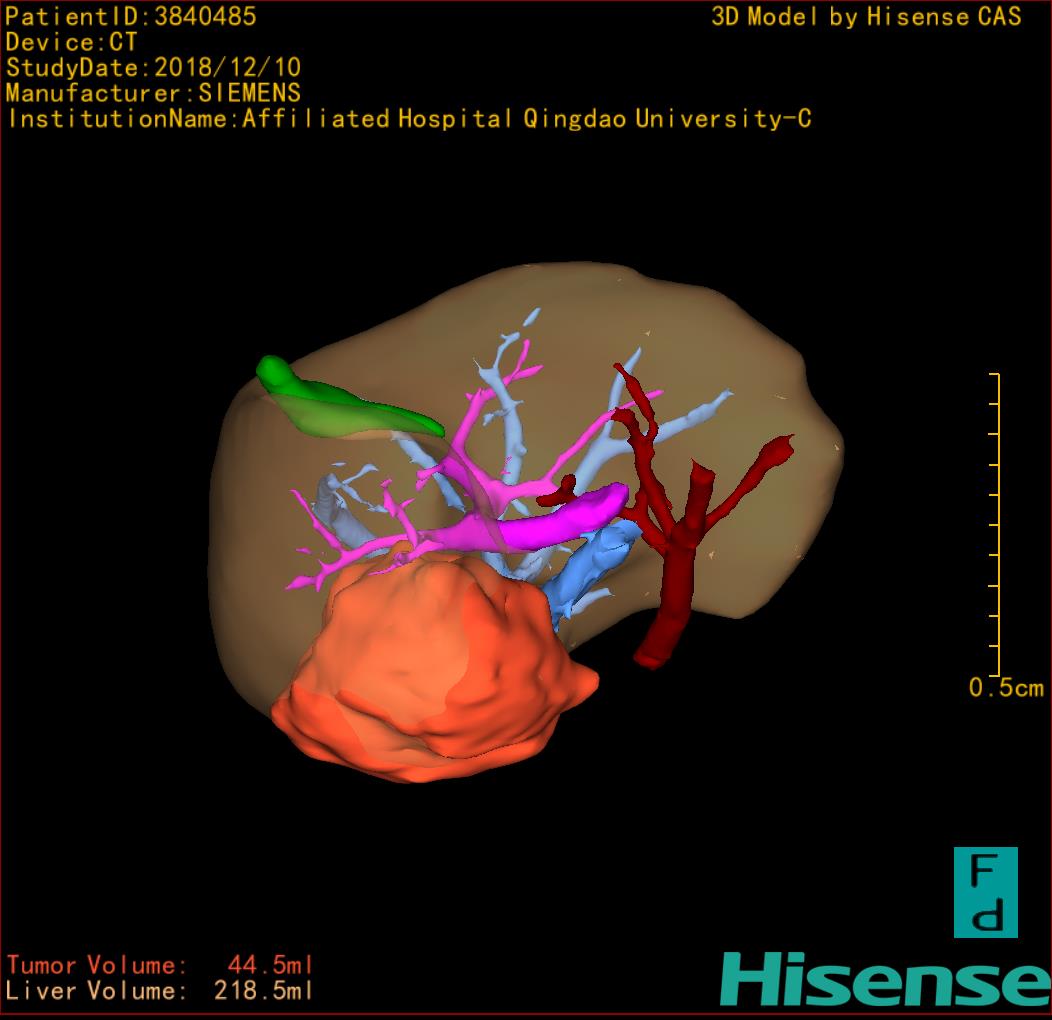The width and height of the screenshot is (1052, 1020).
Task: Click the StudyDate 2018/12/10 label
Action: [153, 68]
